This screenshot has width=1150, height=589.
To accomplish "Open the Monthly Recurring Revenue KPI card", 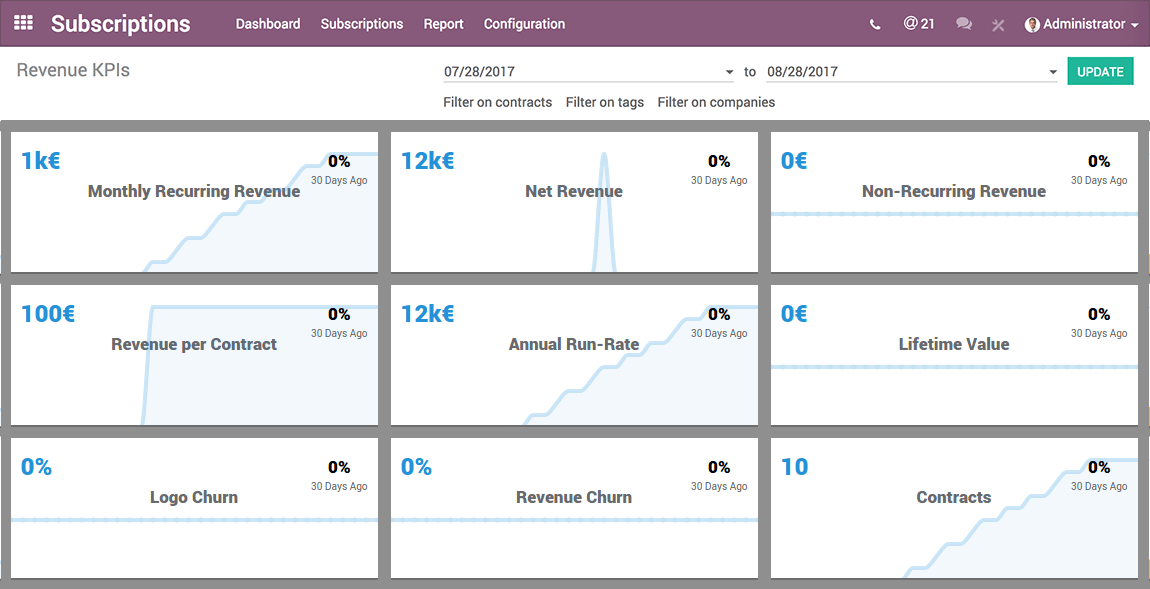I will click(x=194, y=202).
